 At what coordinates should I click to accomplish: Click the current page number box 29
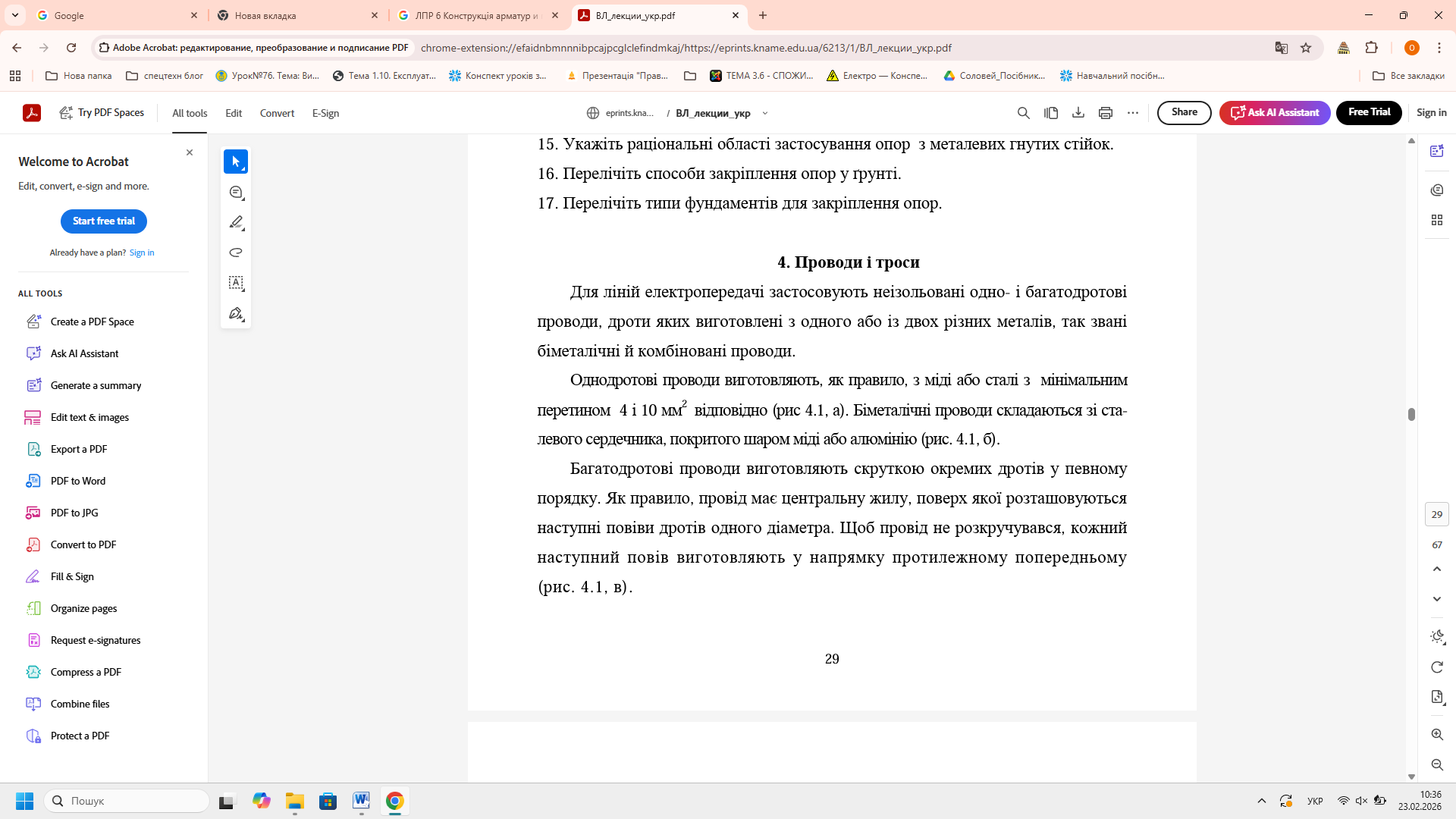coord(1436,514)
